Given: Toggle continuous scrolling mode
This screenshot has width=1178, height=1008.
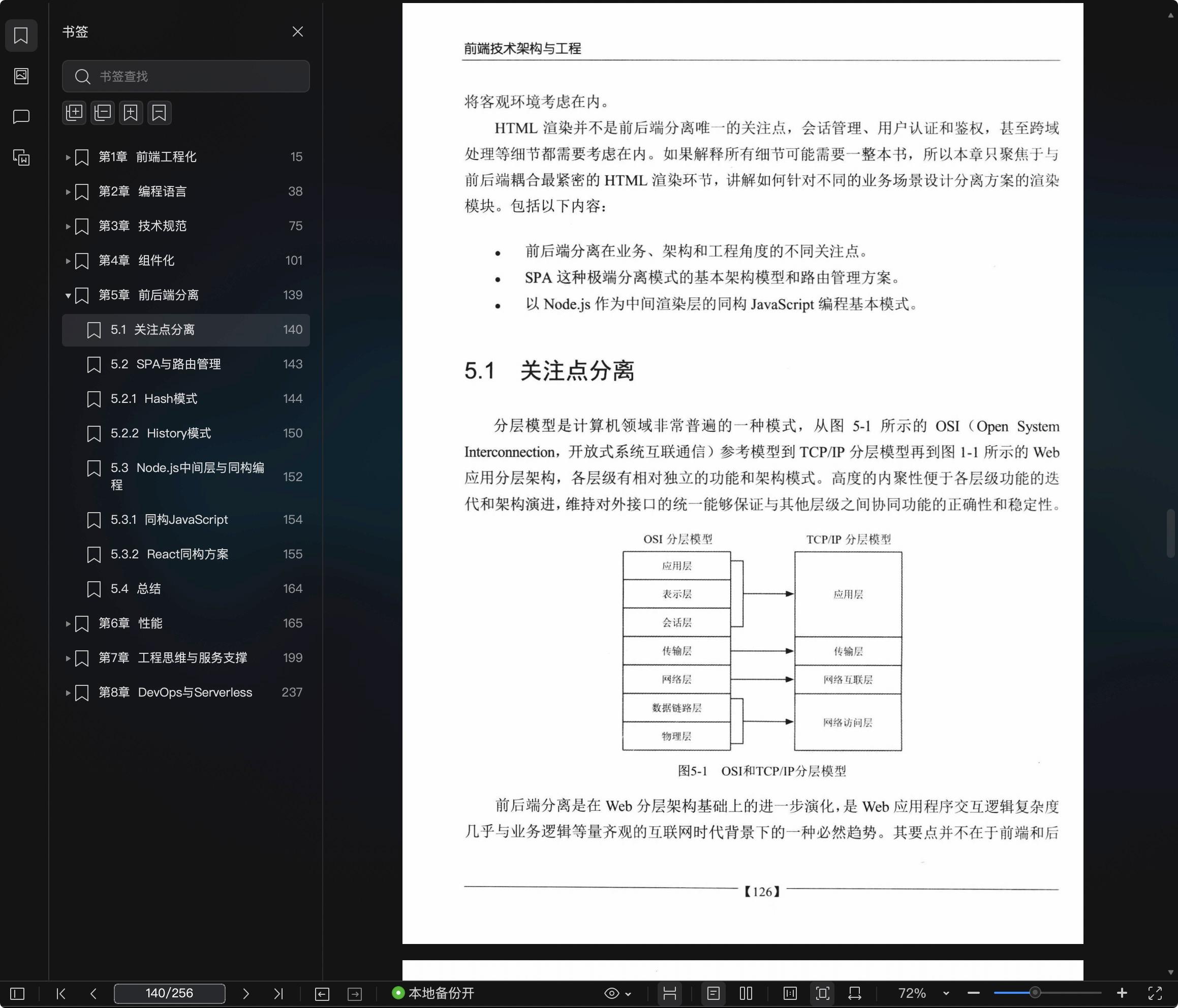Looking at the screenshot, I should point(670,993).
